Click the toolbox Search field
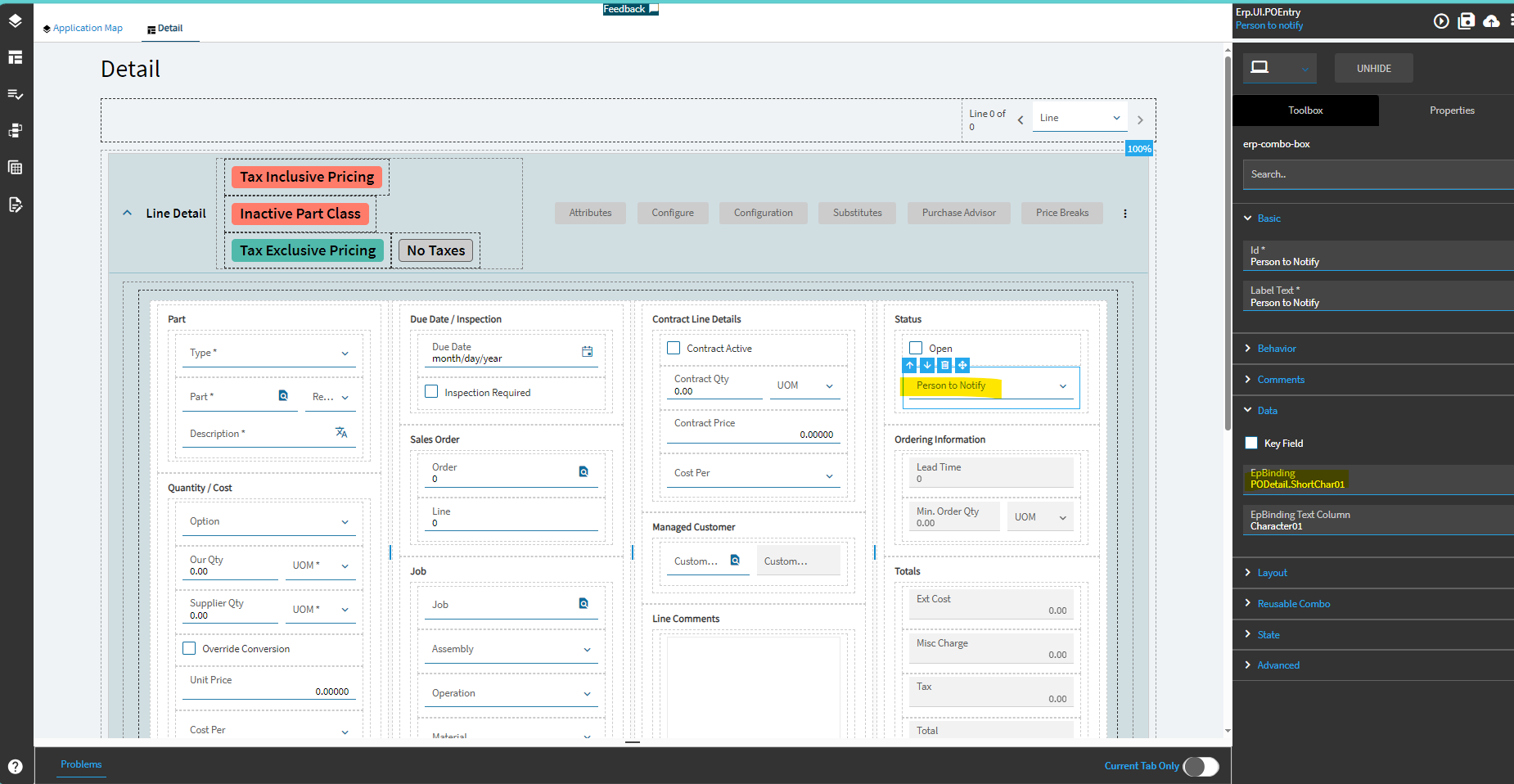The image size is (1514, 784). (x=1378, y=174)
